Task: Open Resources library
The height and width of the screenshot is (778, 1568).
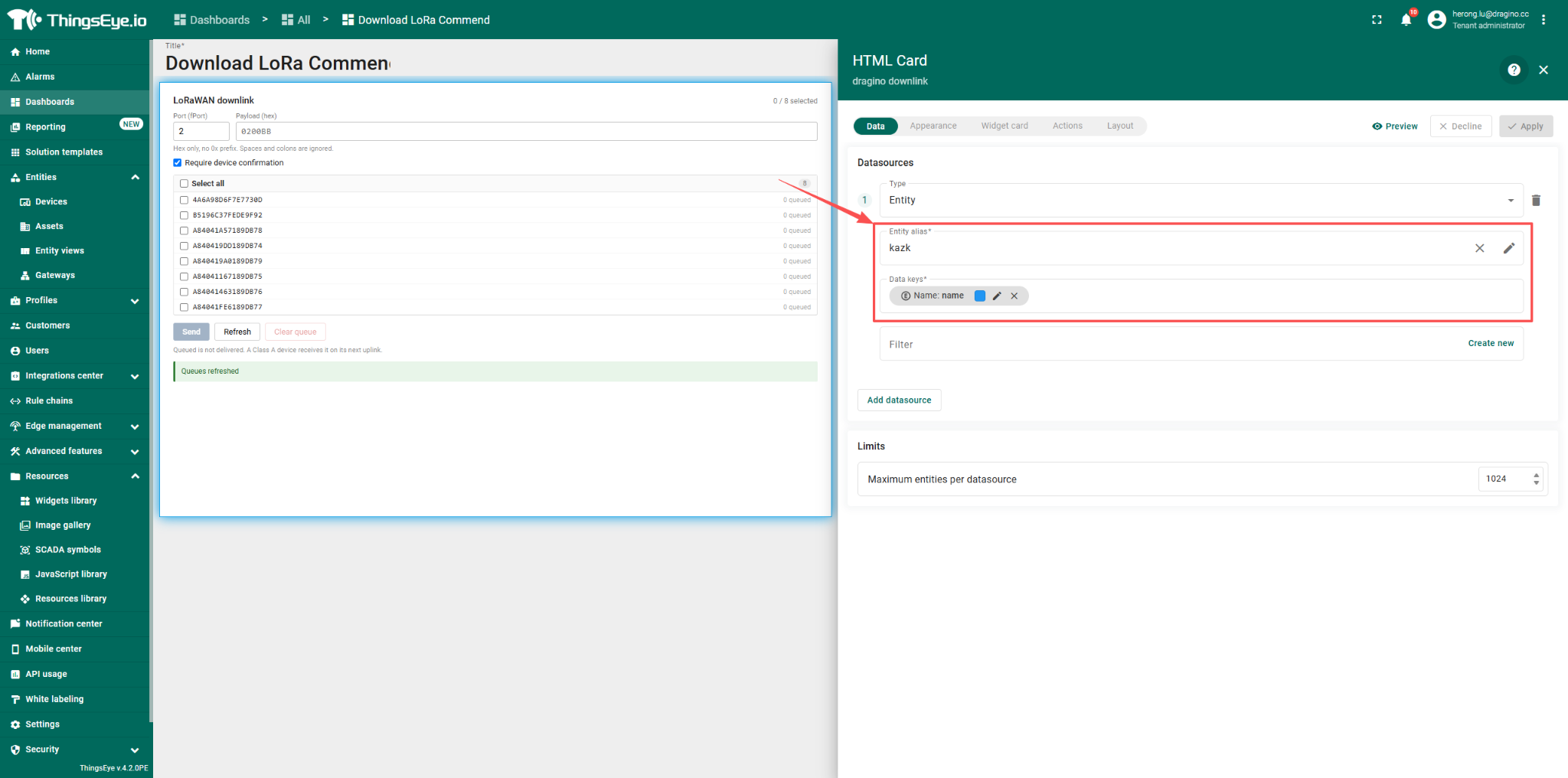Action: tap(74, 599)
